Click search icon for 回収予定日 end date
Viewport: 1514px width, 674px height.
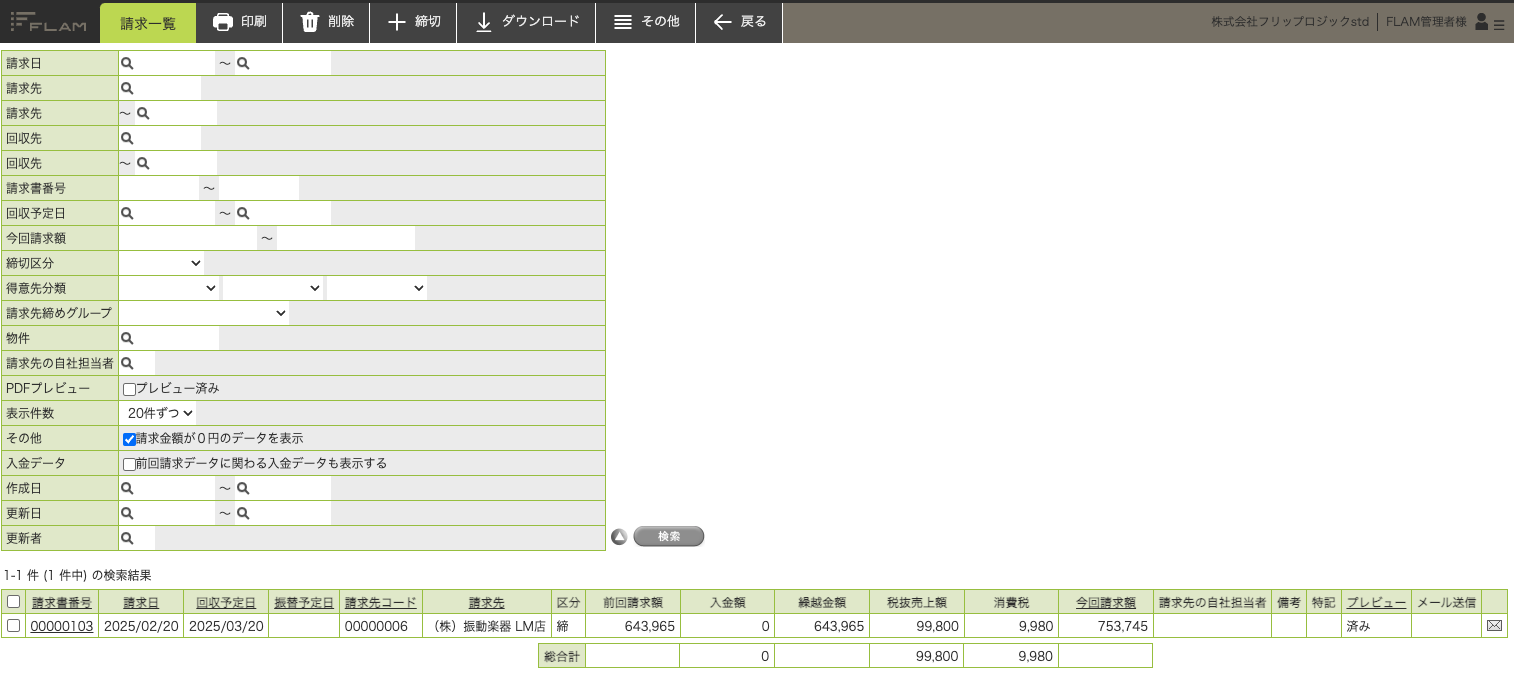click(x=243, y=213)
